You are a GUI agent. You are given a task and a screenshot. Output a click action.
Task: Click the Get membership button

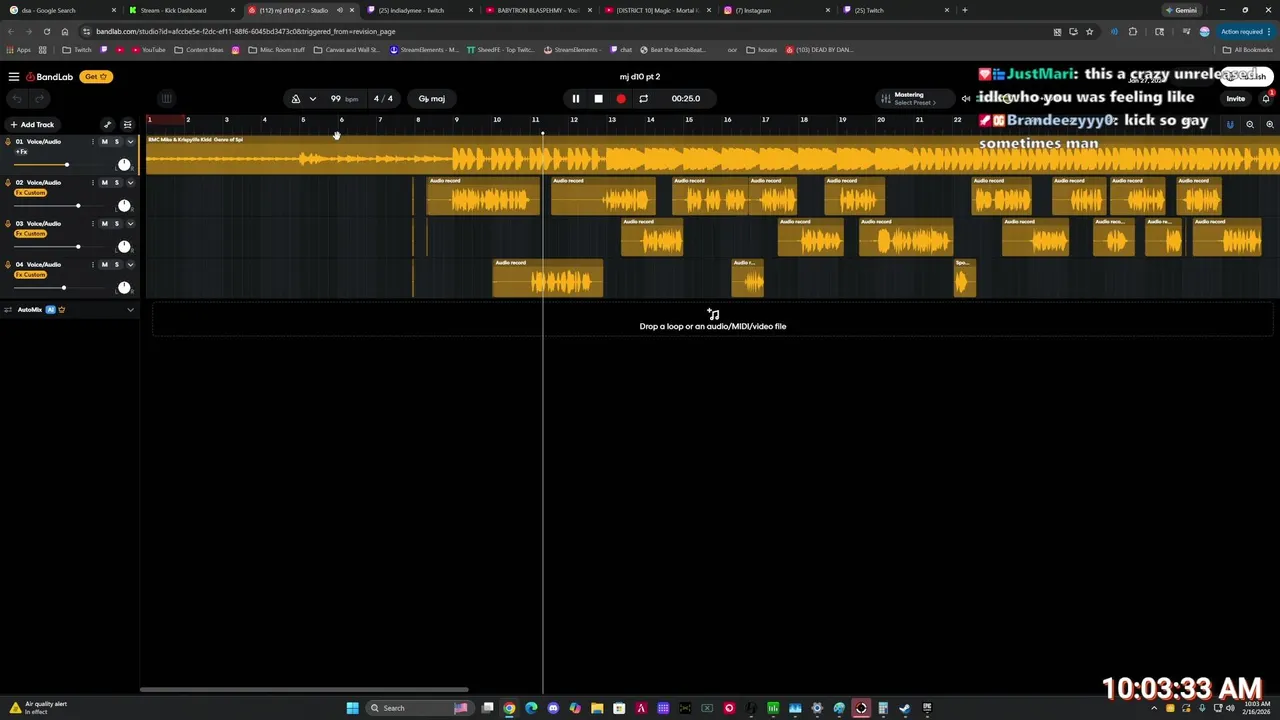coord(96,77)
